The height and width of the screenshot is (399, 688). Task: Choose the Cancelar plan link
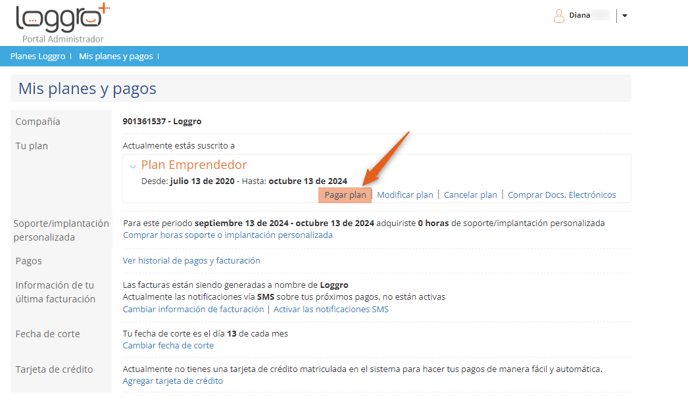pyautogui.click(x=470, y=195)
